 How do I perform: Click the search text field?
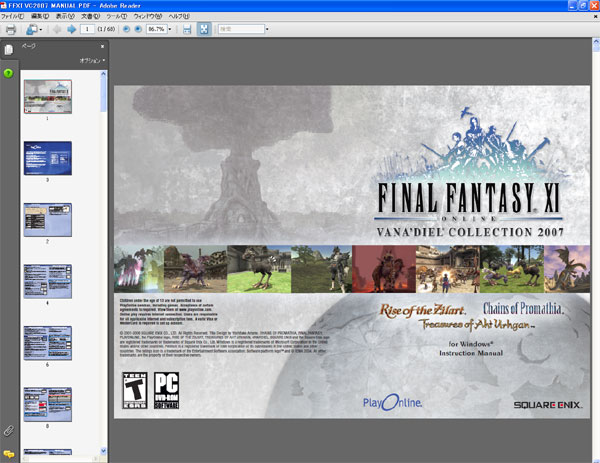click(x=241, y=29)
